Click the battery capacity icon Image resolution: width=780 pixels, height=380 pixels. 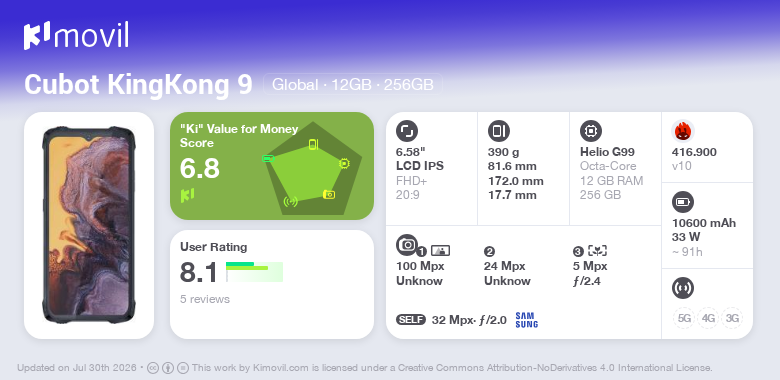(683, 202)
